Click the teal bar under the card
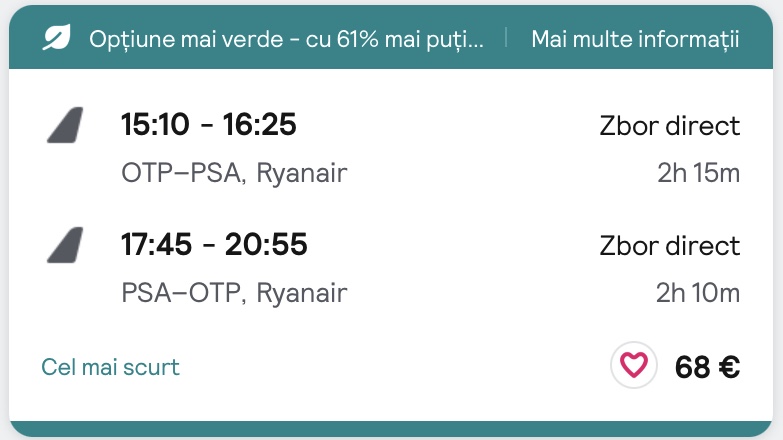Viewport: 783px width, 440px height. coord(391,429)
